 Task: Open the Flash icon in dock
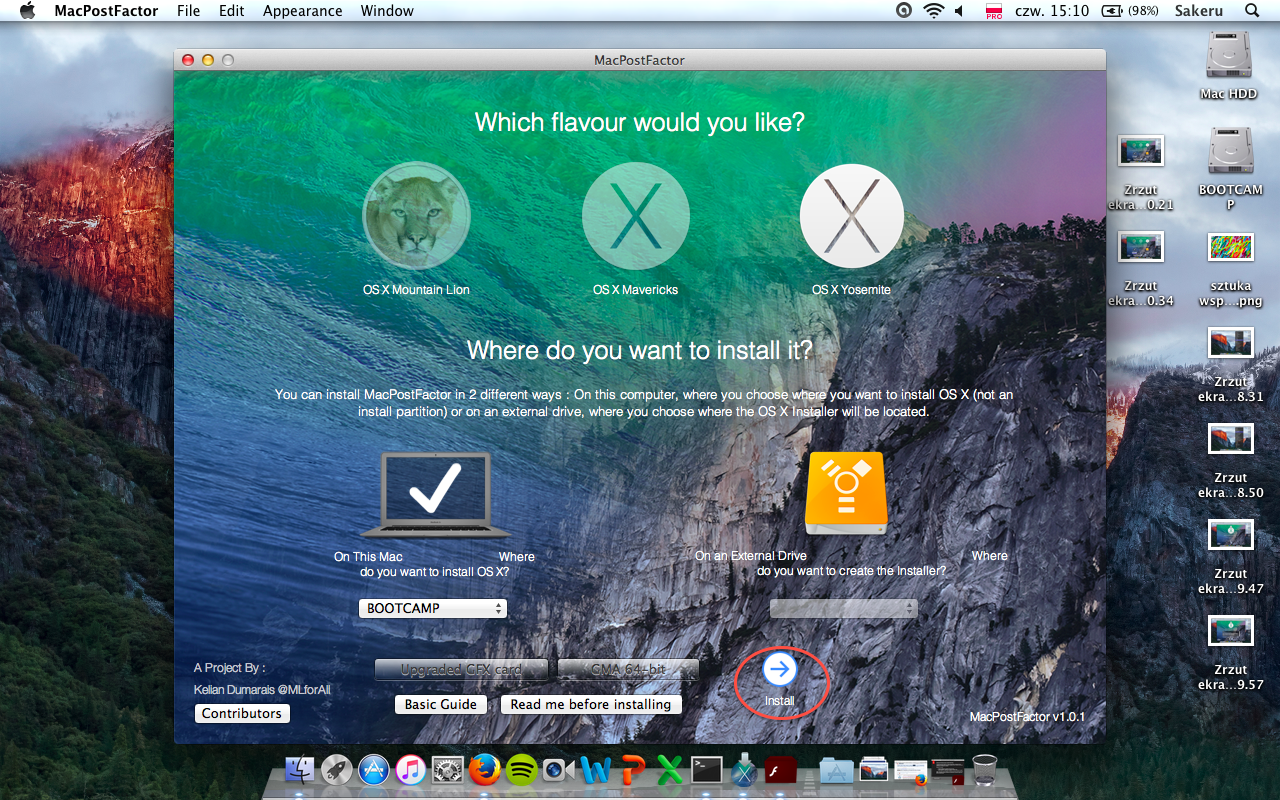pyautogui.click(x=780, y=769)
